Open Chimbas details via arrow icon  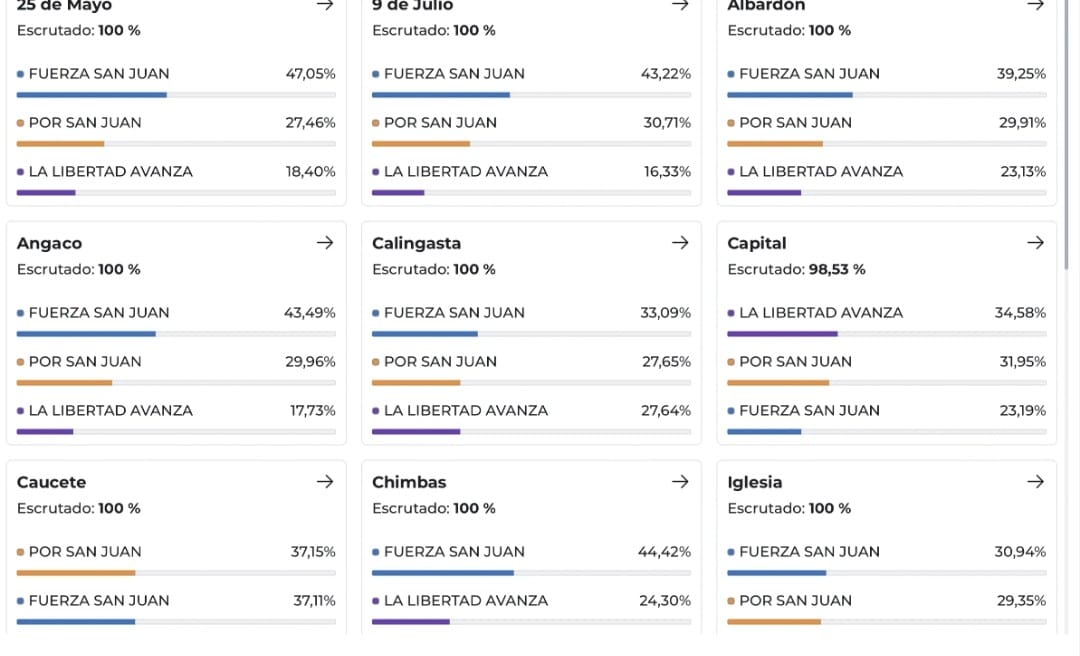(681, 482)
